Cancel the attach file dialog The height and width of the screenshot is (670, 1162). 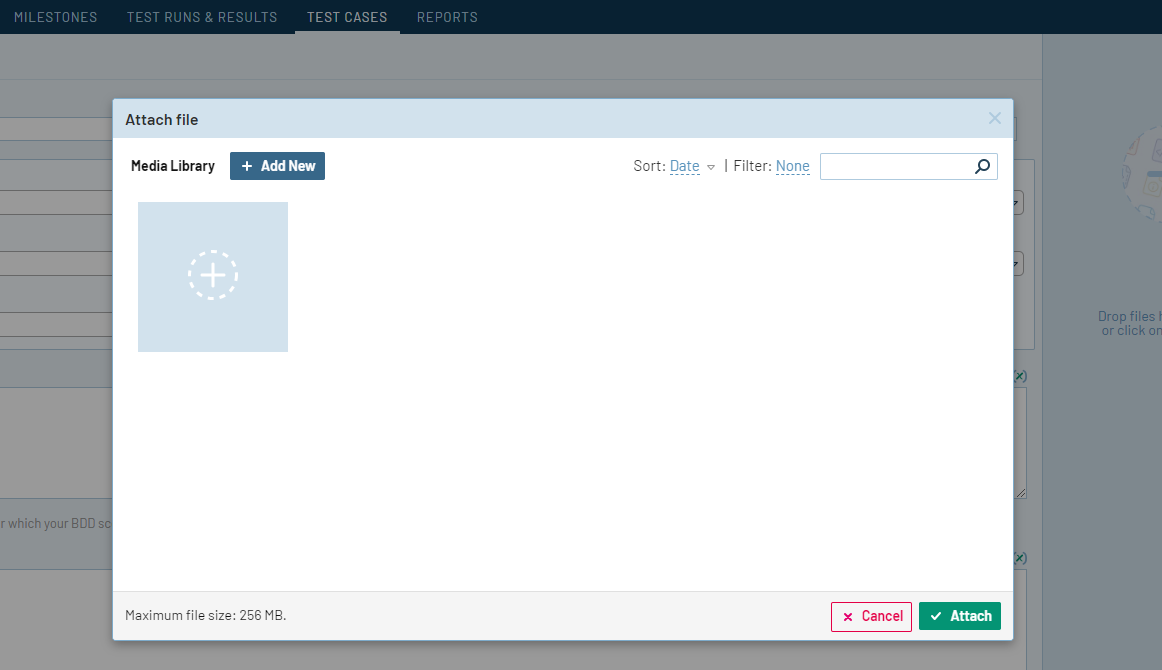click(x=872, y=617)
